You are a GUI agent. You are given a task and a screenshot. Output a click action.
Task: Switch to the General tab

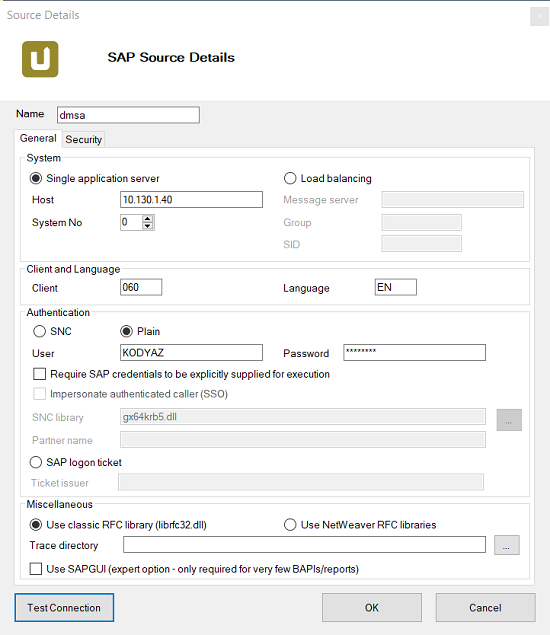click(x=38, y=139)
